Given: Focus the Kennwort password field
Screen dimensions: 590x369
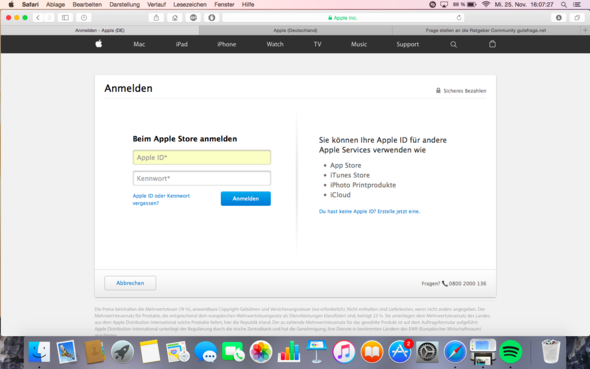Looking at the screenshot, I should click(202, 178).
